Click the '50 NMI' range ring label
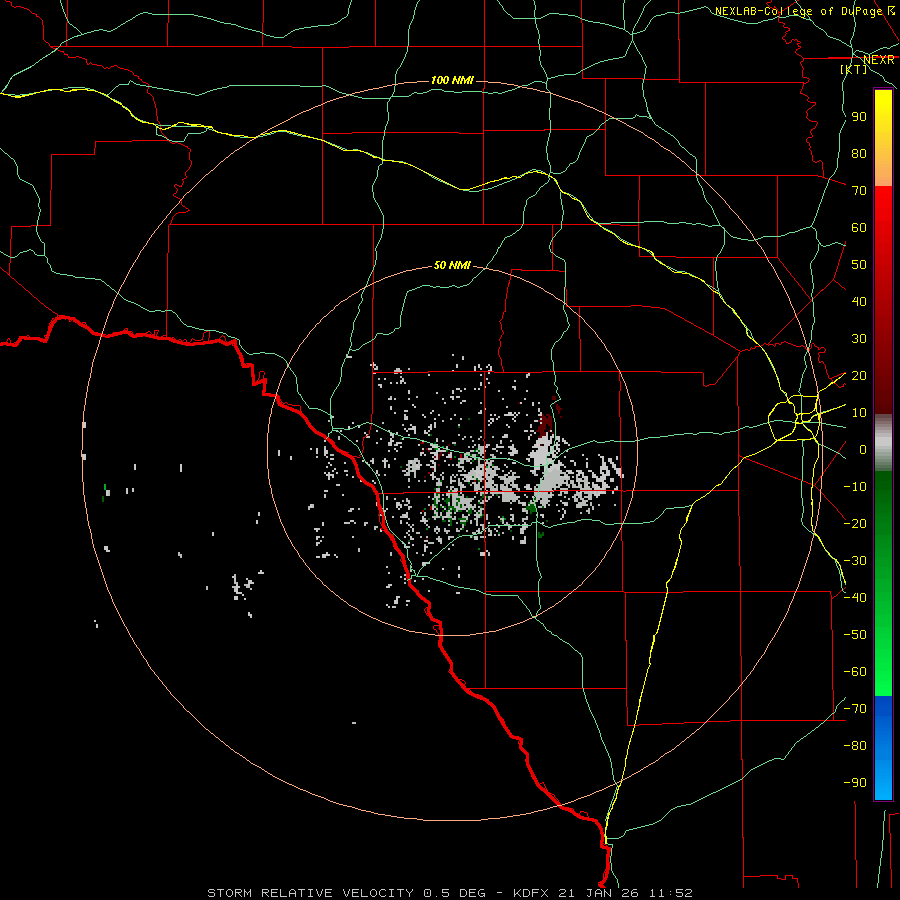 tap(452, 265)
